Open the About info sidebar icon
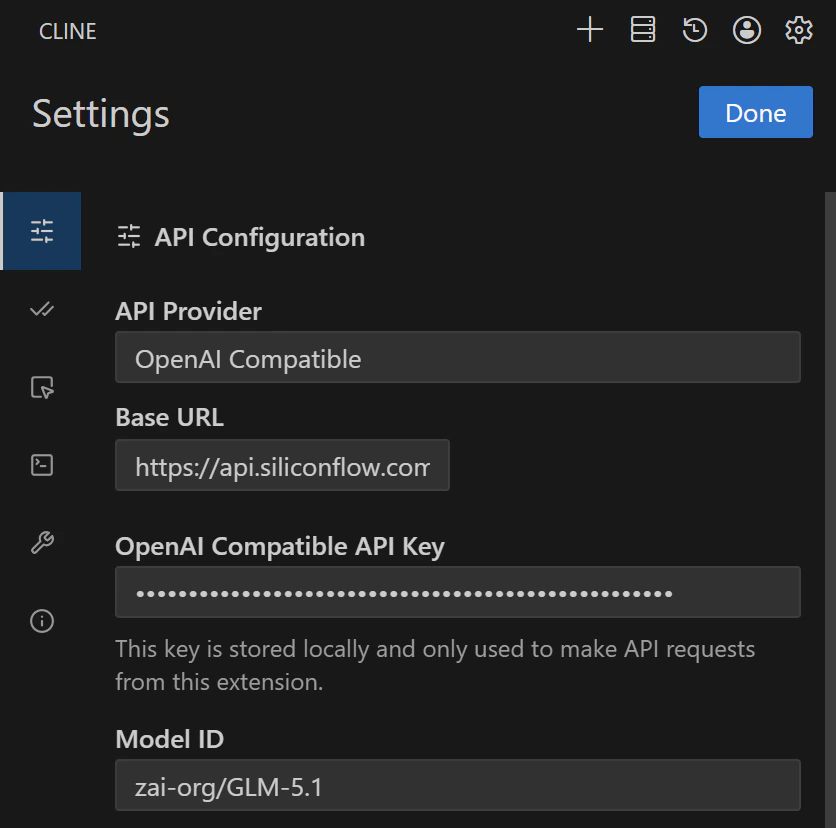The height and width of the screenshot is (828, 836). (42, 621)
